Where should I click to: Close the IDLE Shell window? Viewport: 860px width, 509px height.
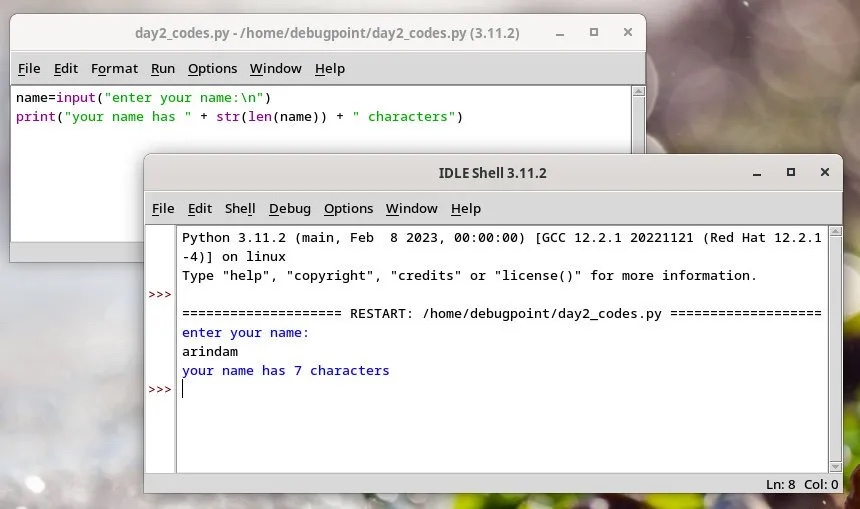pos(824,173)
